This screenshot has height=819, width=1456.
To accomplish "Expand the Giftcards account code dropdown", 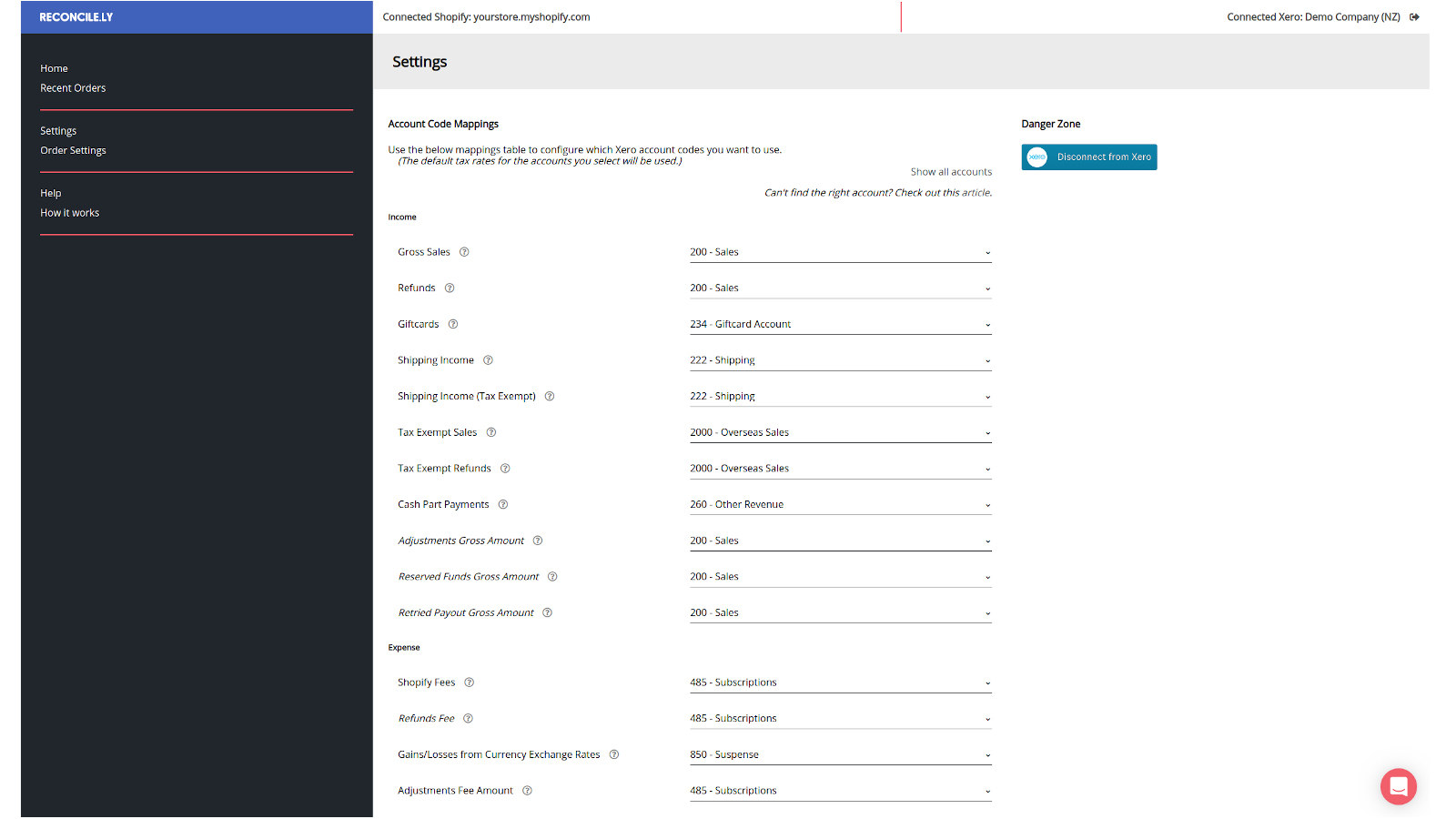I will [840, 324].
